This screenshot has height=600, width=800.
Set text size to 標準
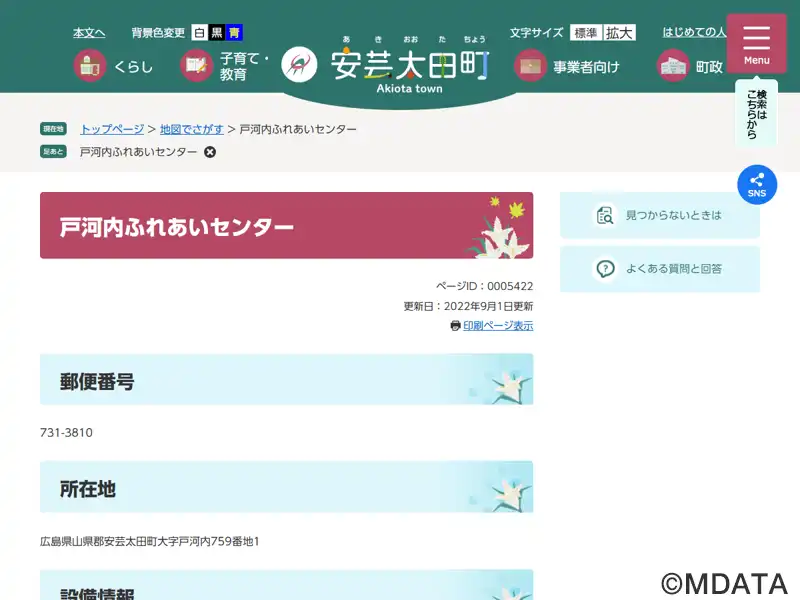586,33
